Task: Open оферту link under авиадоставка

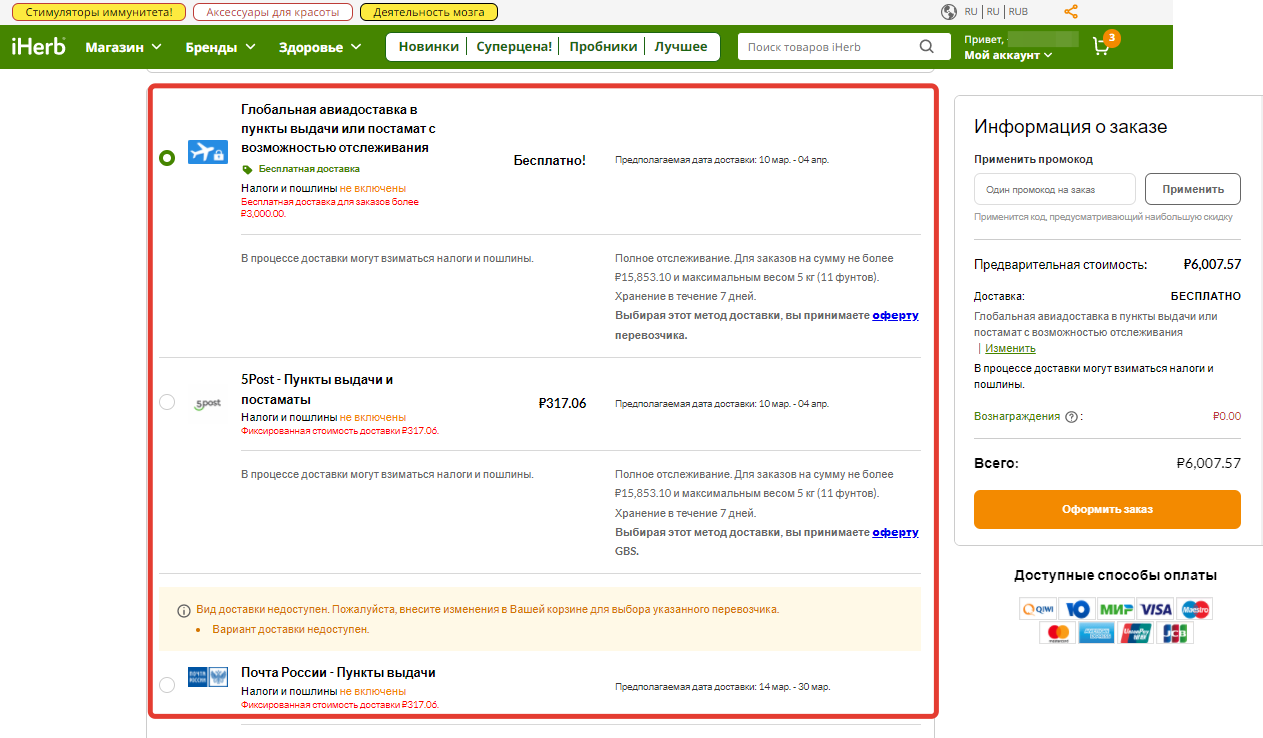Action: (x=895, y=315)
